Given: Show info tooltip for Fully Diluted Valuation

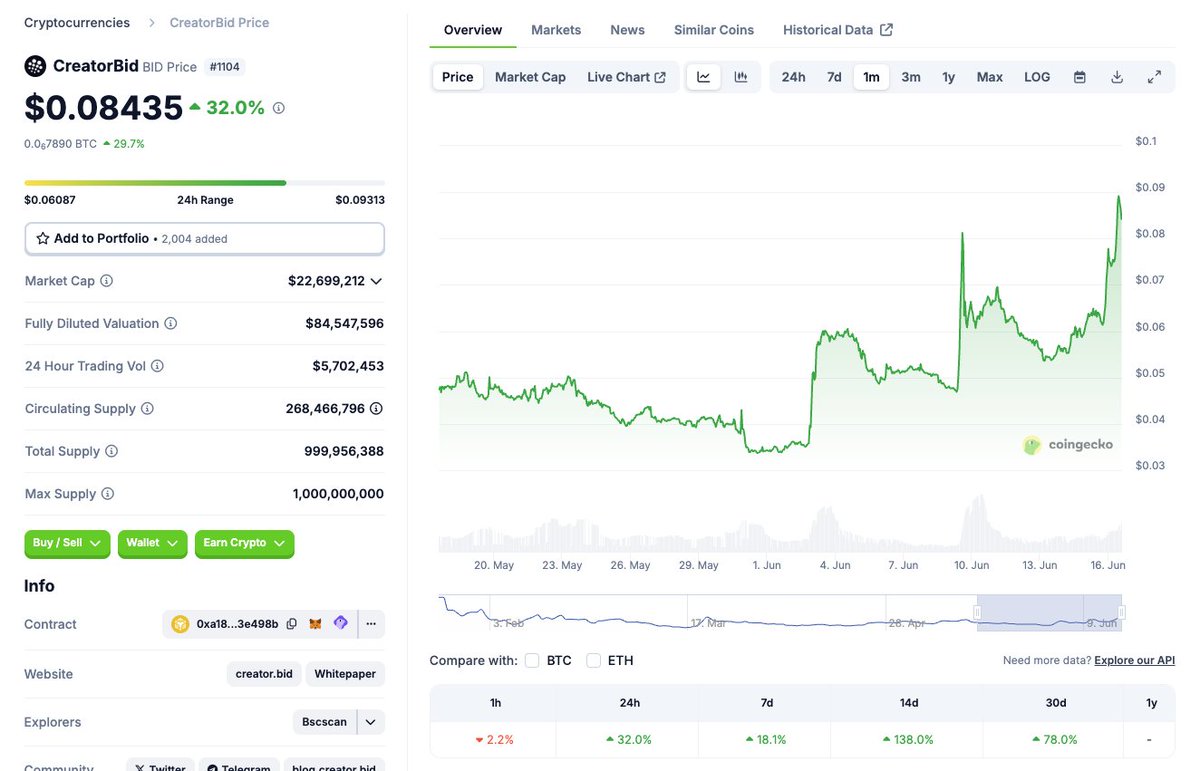Looking at the screenshot, I should pyautogui.click(x=171, y=324).
